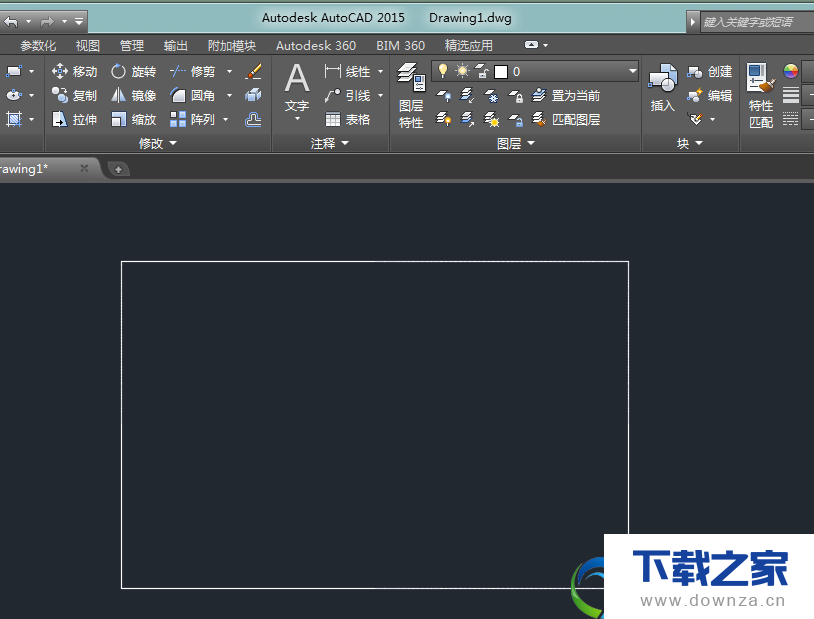Click the Undo arrow in quick access toolbar
Image resolution: width=814 pixels, height=619 pixels.
pos(10,22)
